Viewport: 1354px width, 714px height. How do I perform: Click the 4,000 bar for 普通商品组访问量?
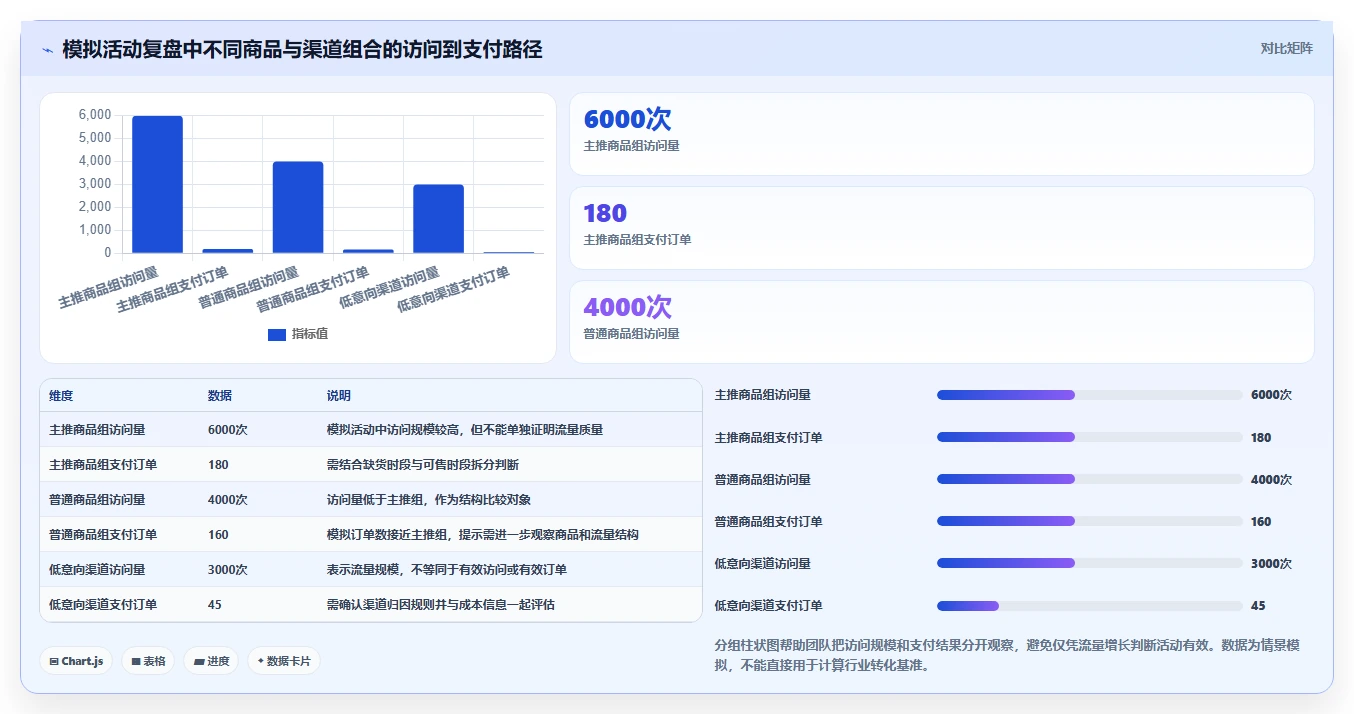(x=298, y=207)
